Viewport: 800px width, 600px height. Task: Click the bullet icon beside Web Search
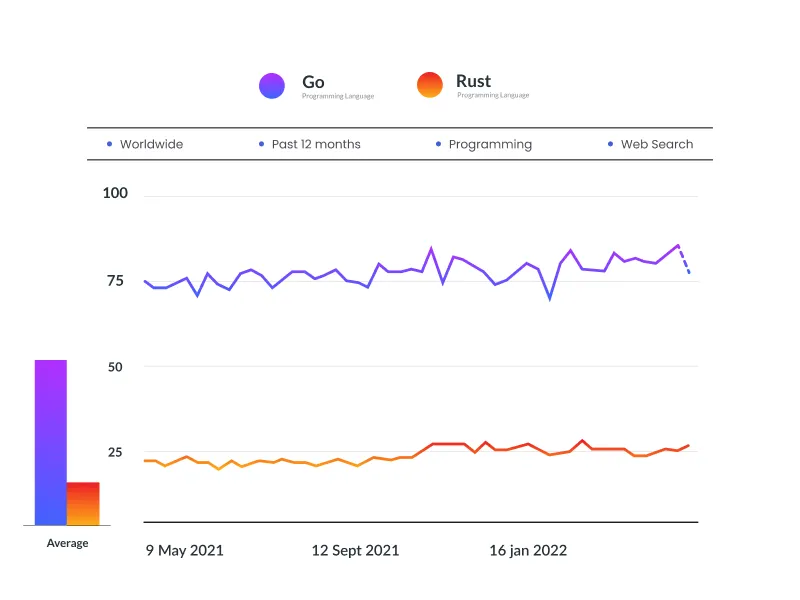(x=609, y=144)
